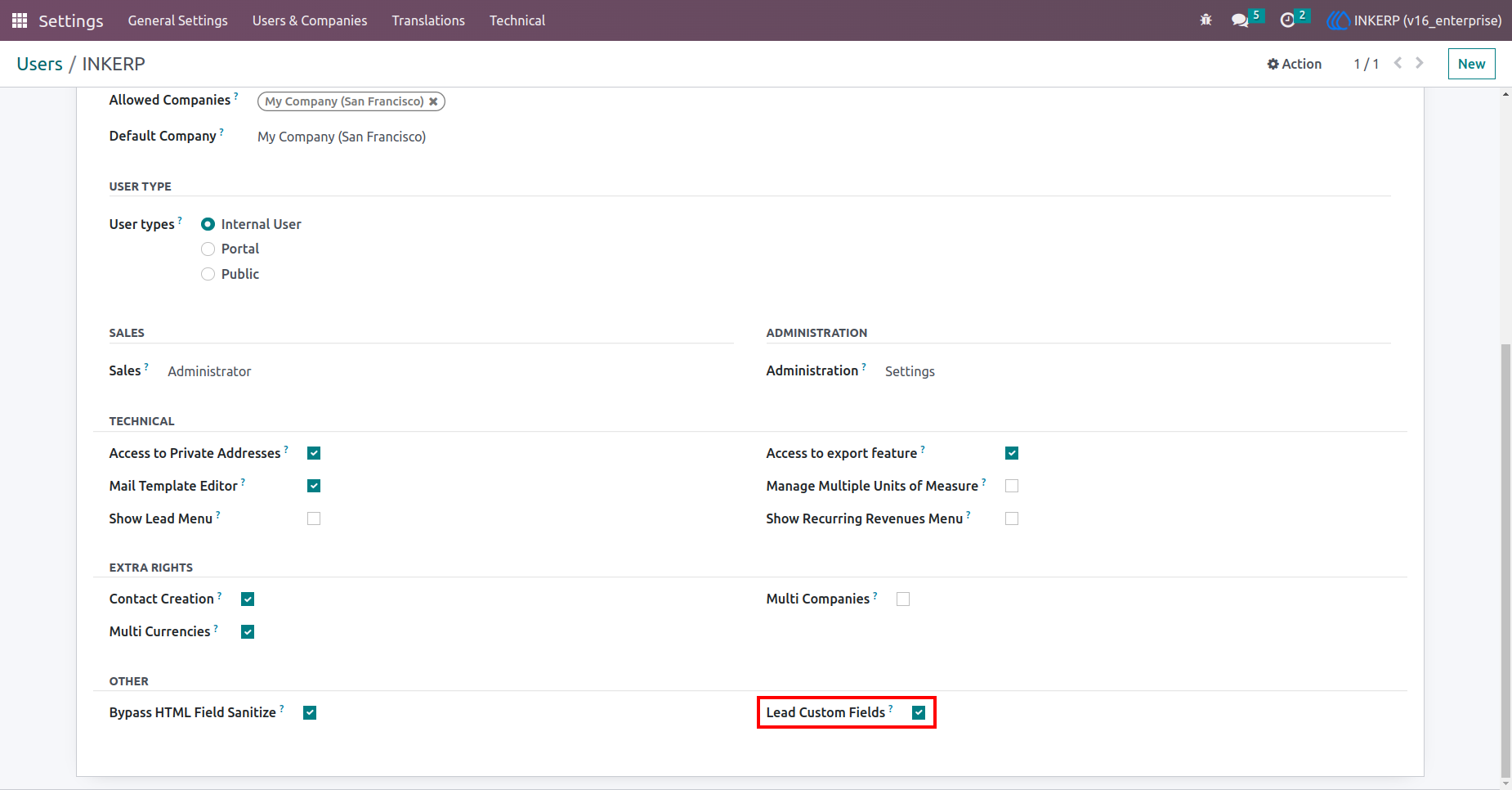Image resolution: width=1512 pixels, height=790 pixels.
Task: Toggle Contact Creation checkbox
Action: pyautogui.click(x=248, y=599)
